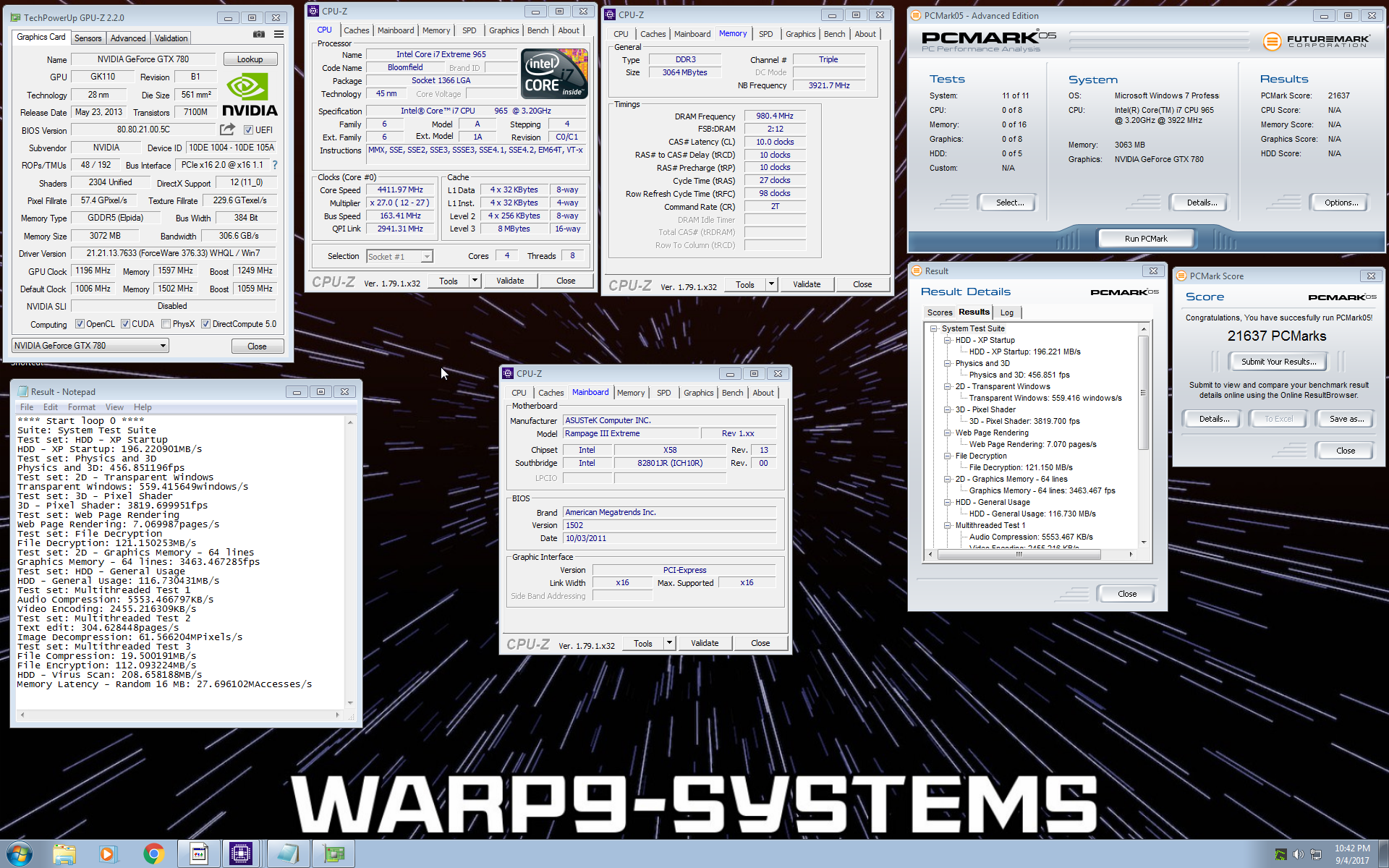
Task: Click Save as... in PCMark Score window
Action: pos(1346,419)
